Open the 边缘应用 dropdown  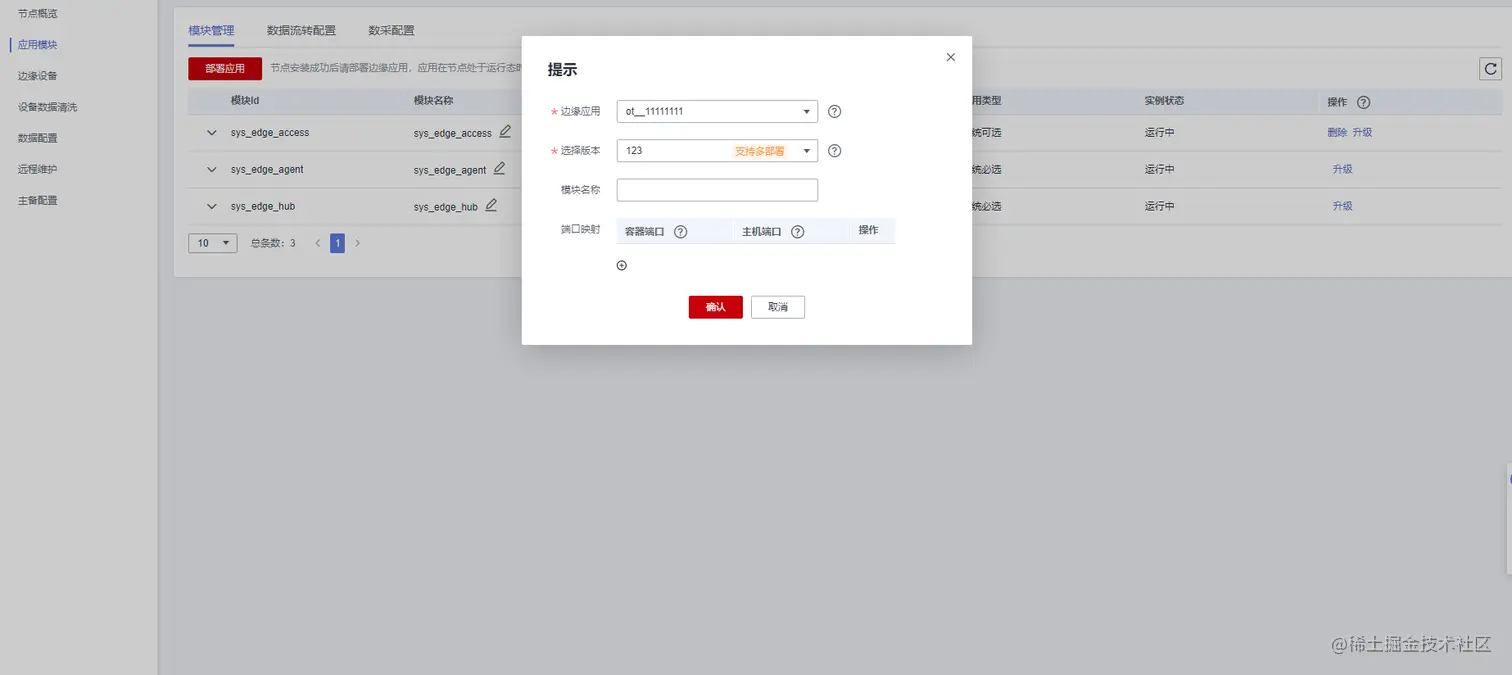(717, 111)
